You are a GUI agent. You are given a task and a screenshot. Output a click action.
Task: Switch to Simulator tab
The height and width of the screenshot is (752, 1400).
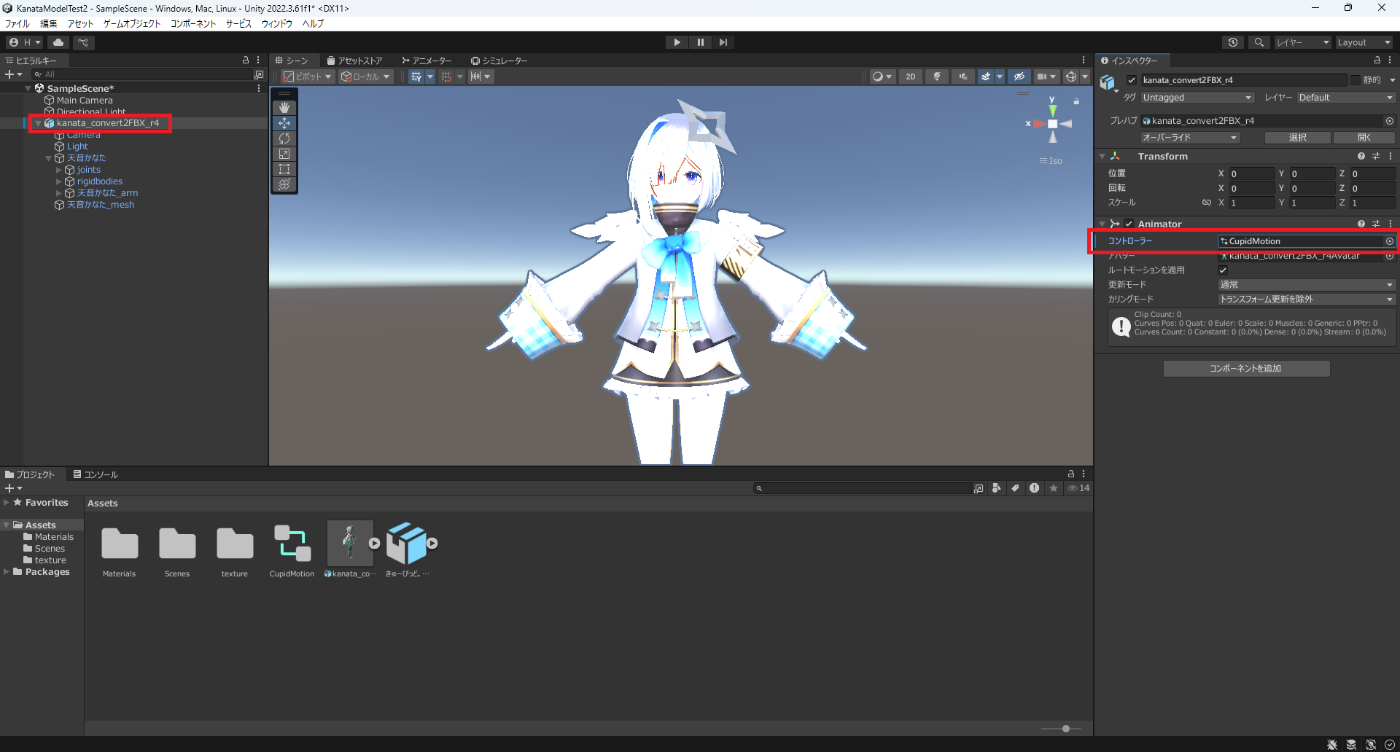(499, 61)
